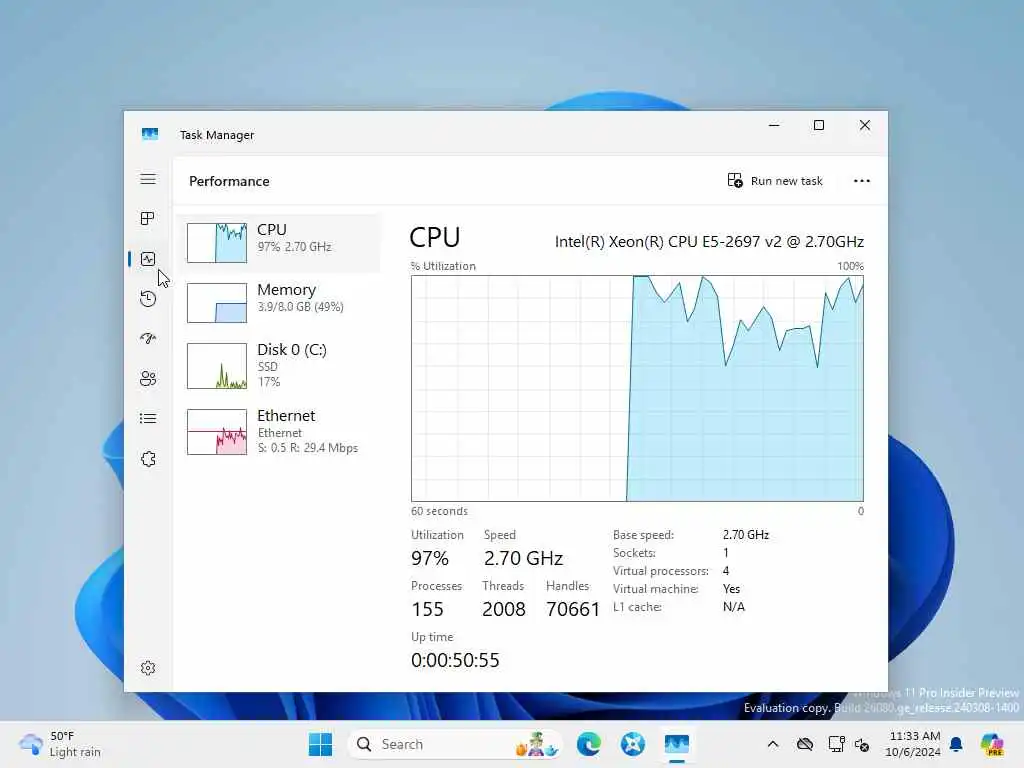Show hidden system tray icons
Viewport: 1024px width, 768px height.
click(773, 744)
